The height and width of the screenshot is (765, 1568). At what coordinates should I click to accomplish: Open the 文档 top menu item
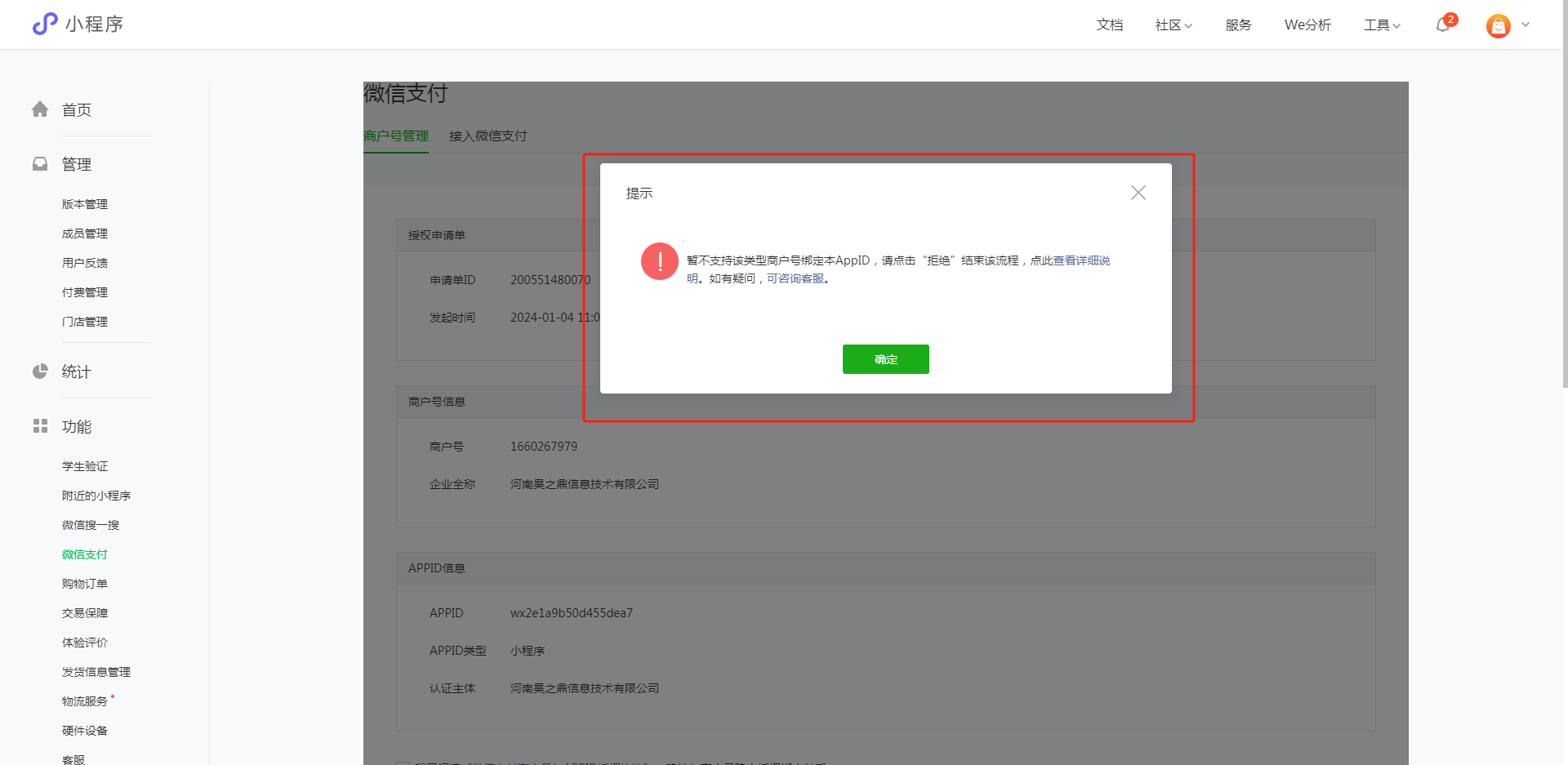pyautogui.click(x=1109, y=25)
